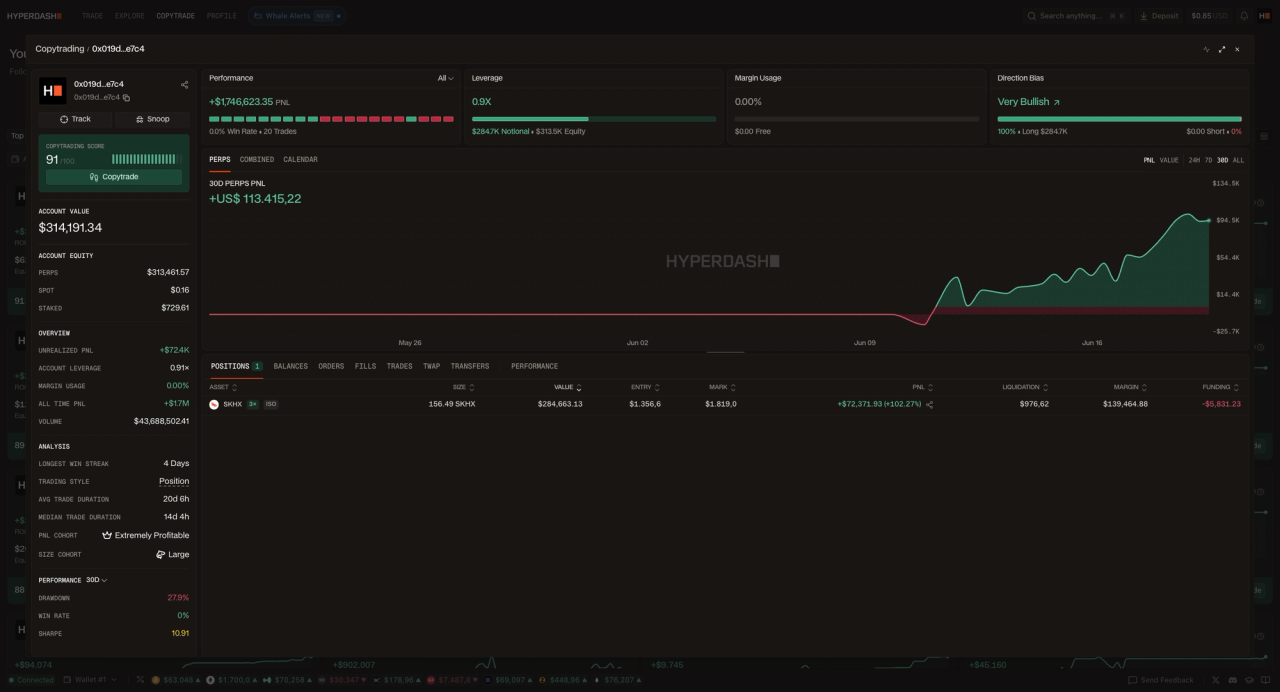The height and width of the screenshot is (692, 1280).
Task: Expand the copytrading panel with the expand icon
Action: [1222, 49]
